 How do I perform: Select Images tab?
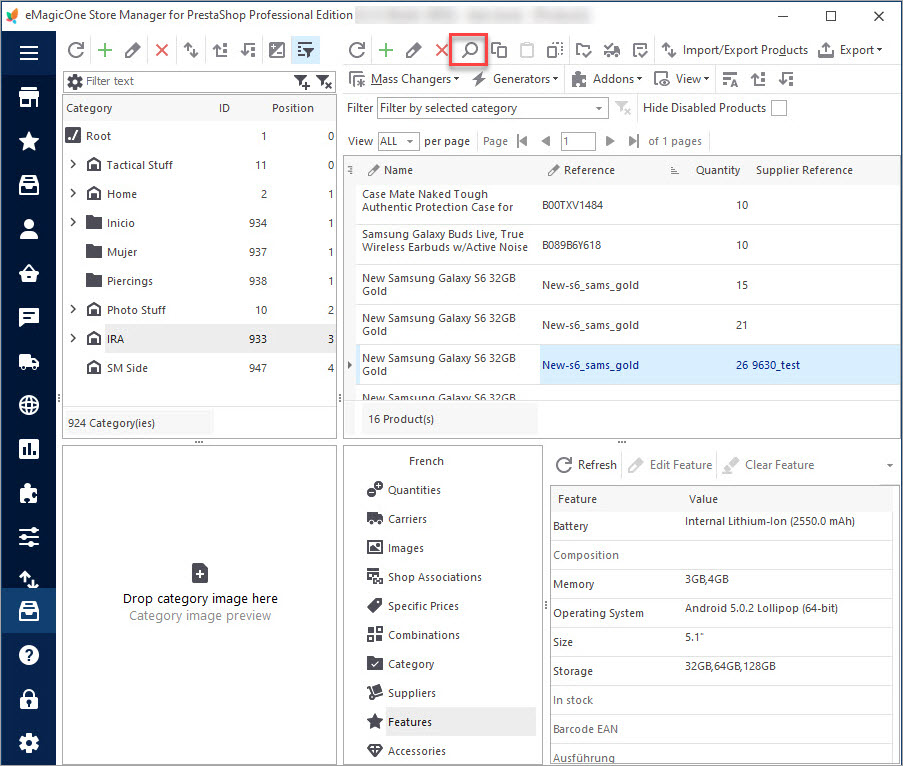pyautogui.click(x=405, y=548)
